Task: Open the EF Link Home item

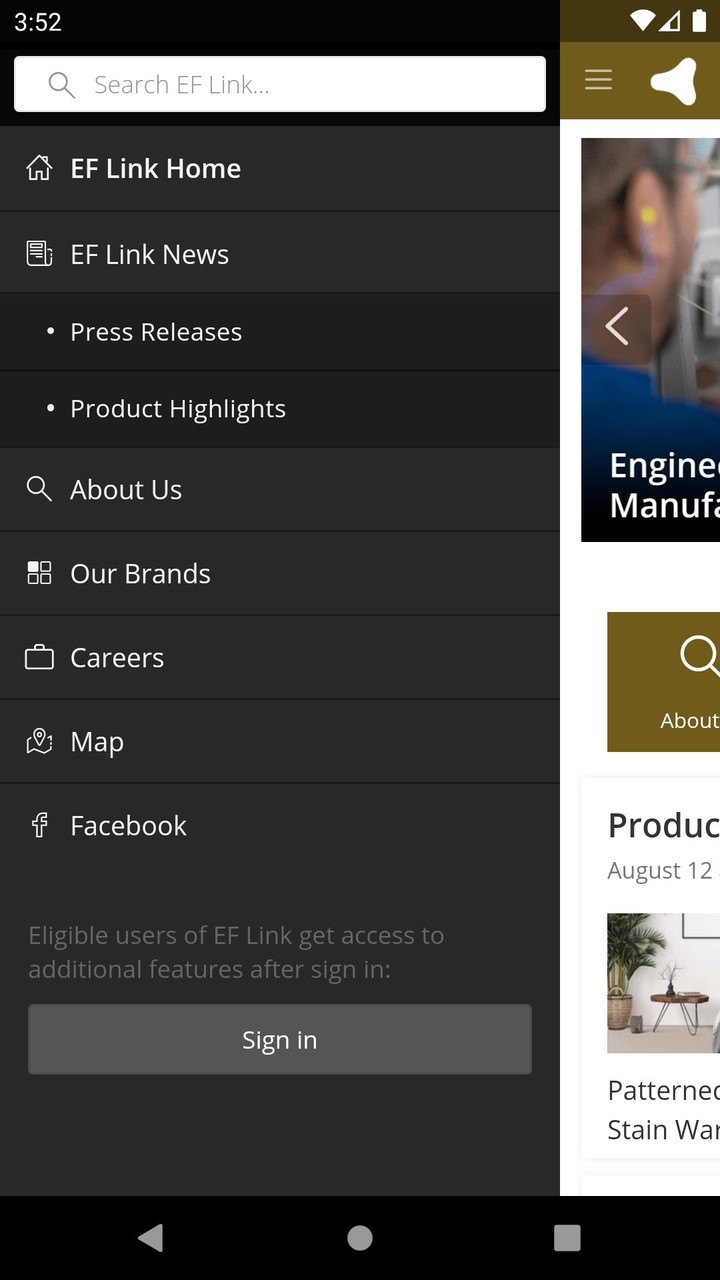Action: [155, 168]
